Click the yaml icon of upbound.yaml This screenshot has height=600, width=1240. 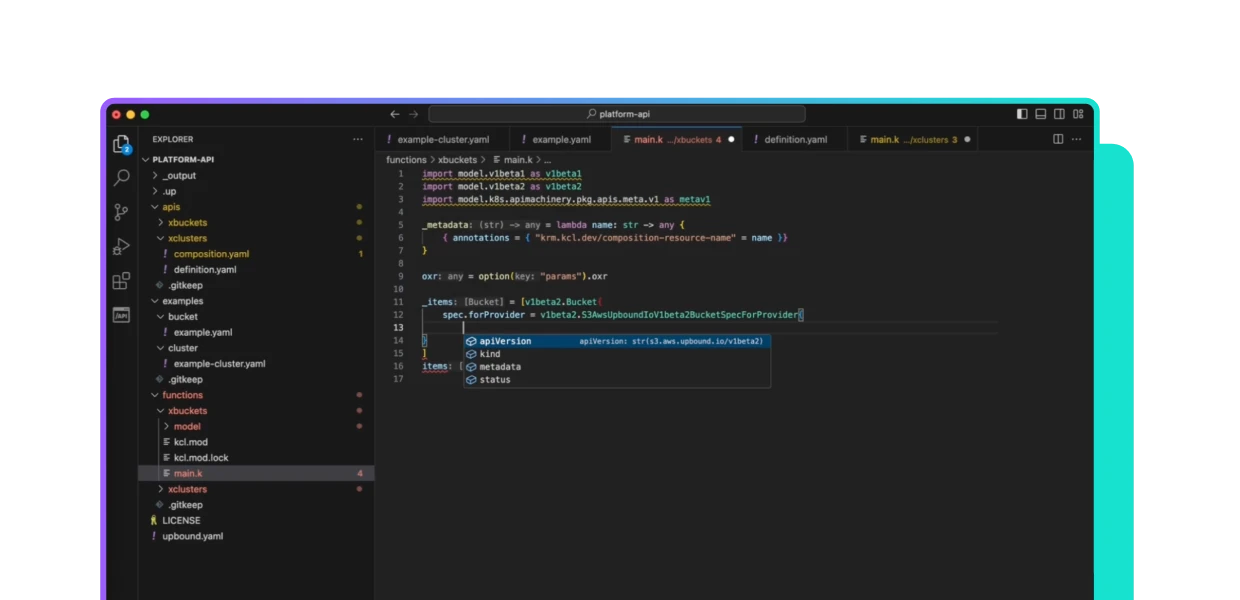coord(154,536)
